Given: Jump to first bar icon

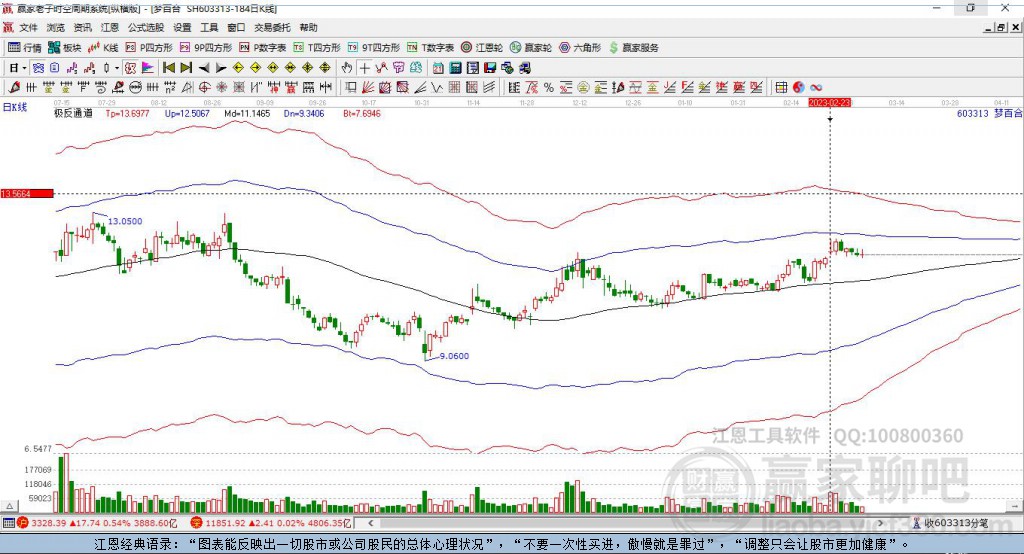Looking at the screenshot, I should [x=168, y=68].
